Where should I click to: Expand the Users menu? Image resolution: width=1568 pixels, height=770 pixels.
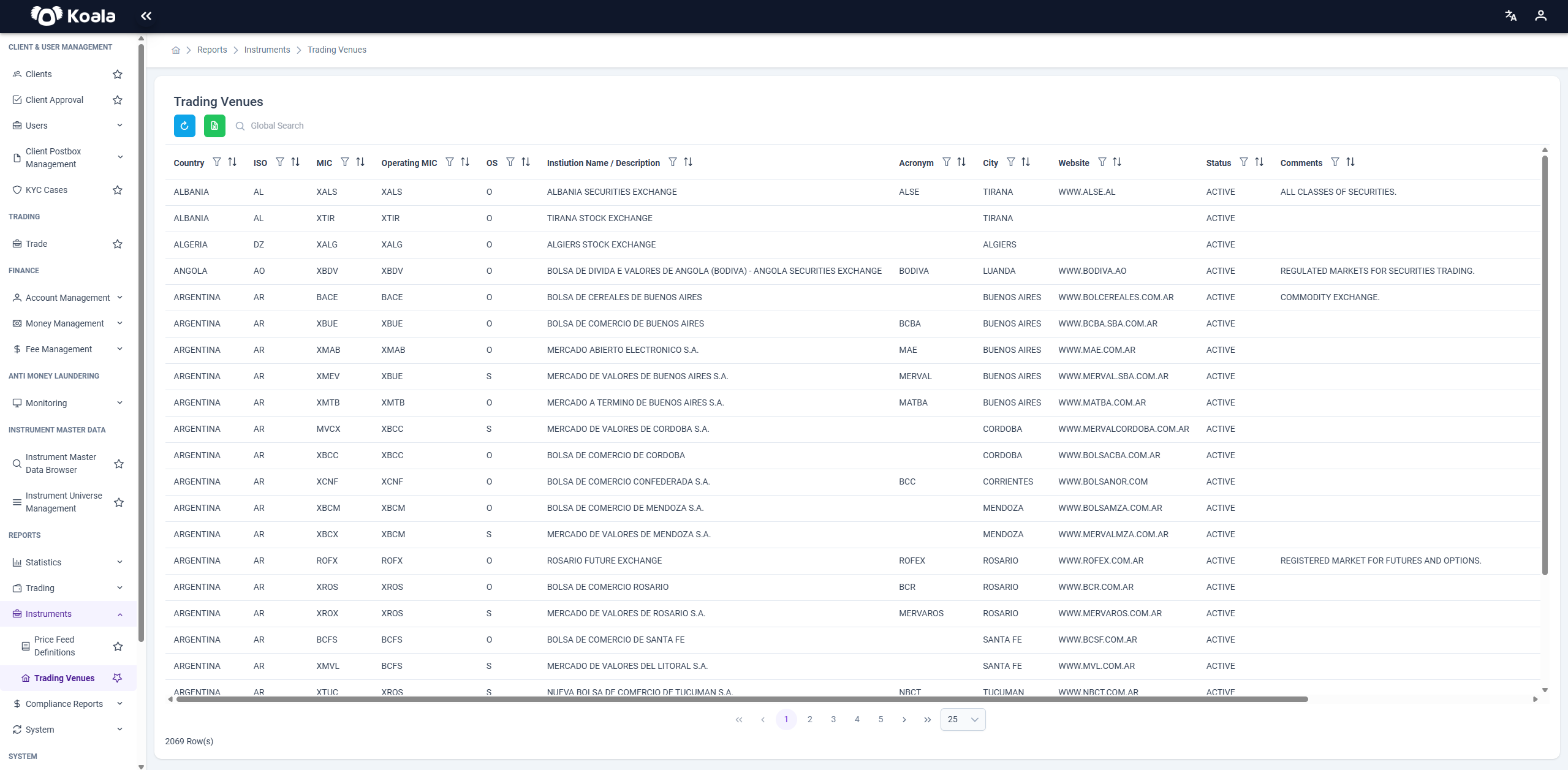pos(67,126)
